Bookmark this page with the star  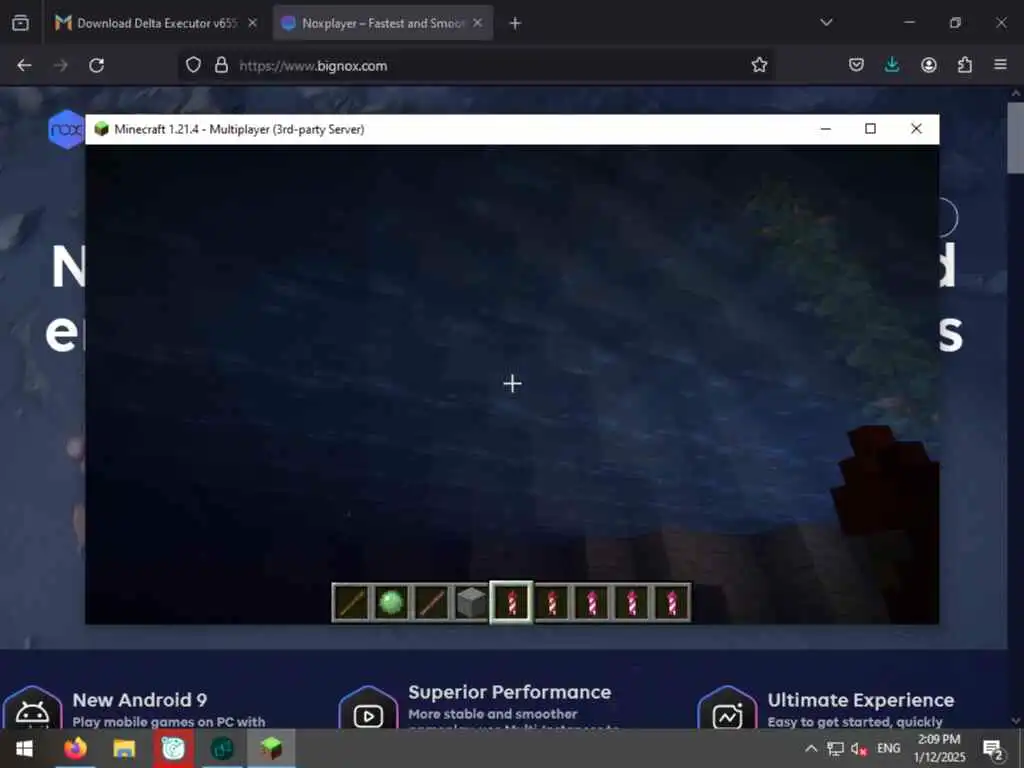759,65
